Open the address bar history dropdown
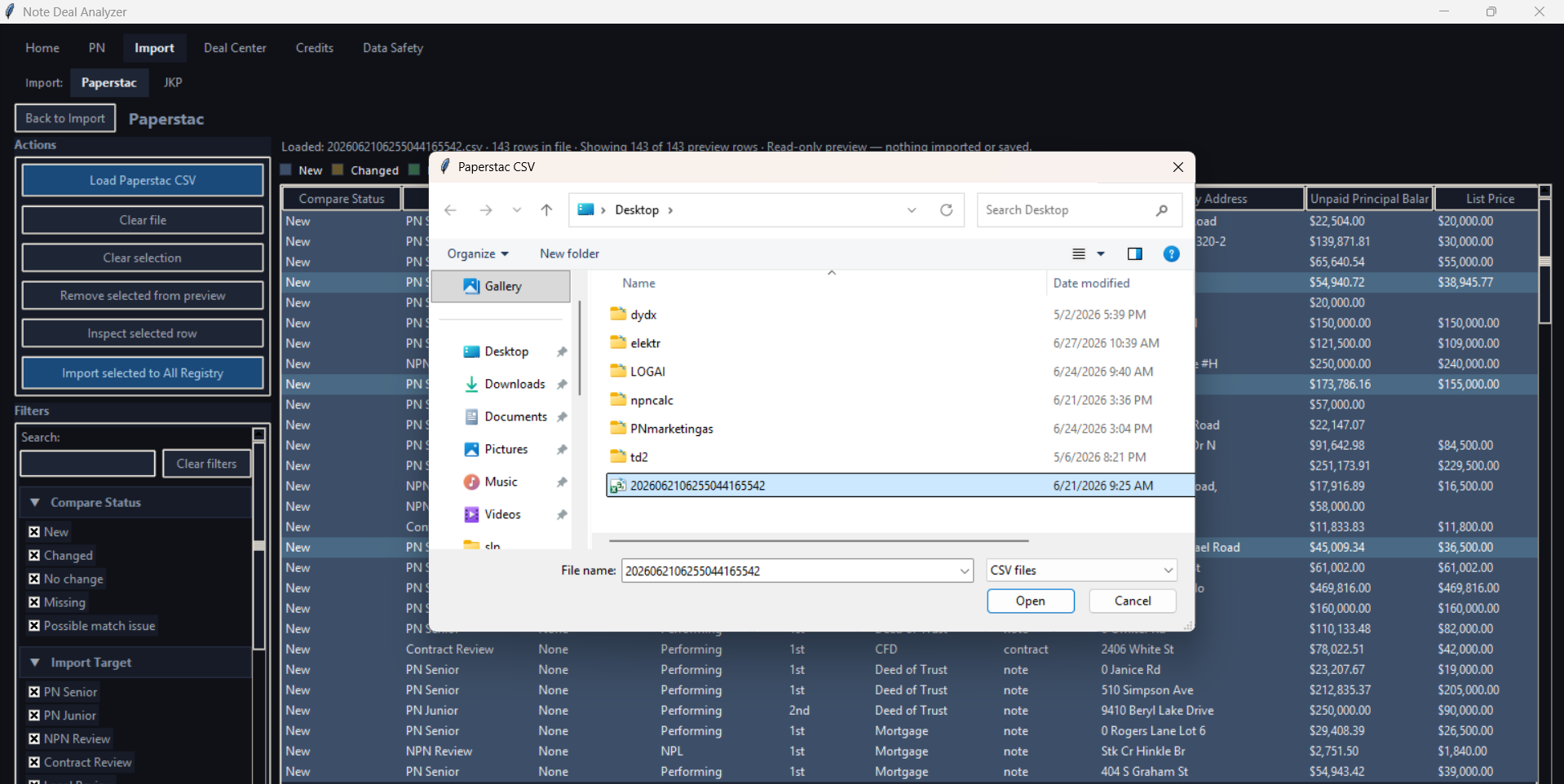Screen dimensions: 1564x784 tap(912, 210)
